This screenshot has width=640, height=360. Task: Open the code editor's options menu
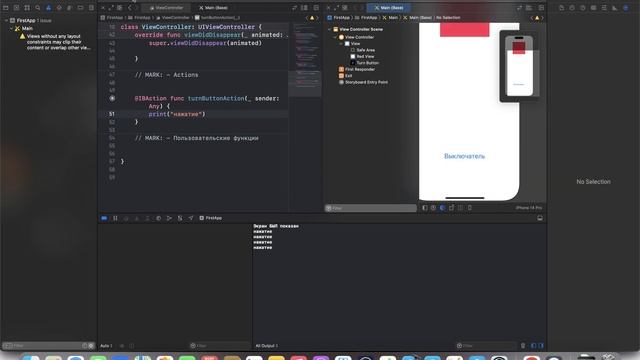pos(304,8)
